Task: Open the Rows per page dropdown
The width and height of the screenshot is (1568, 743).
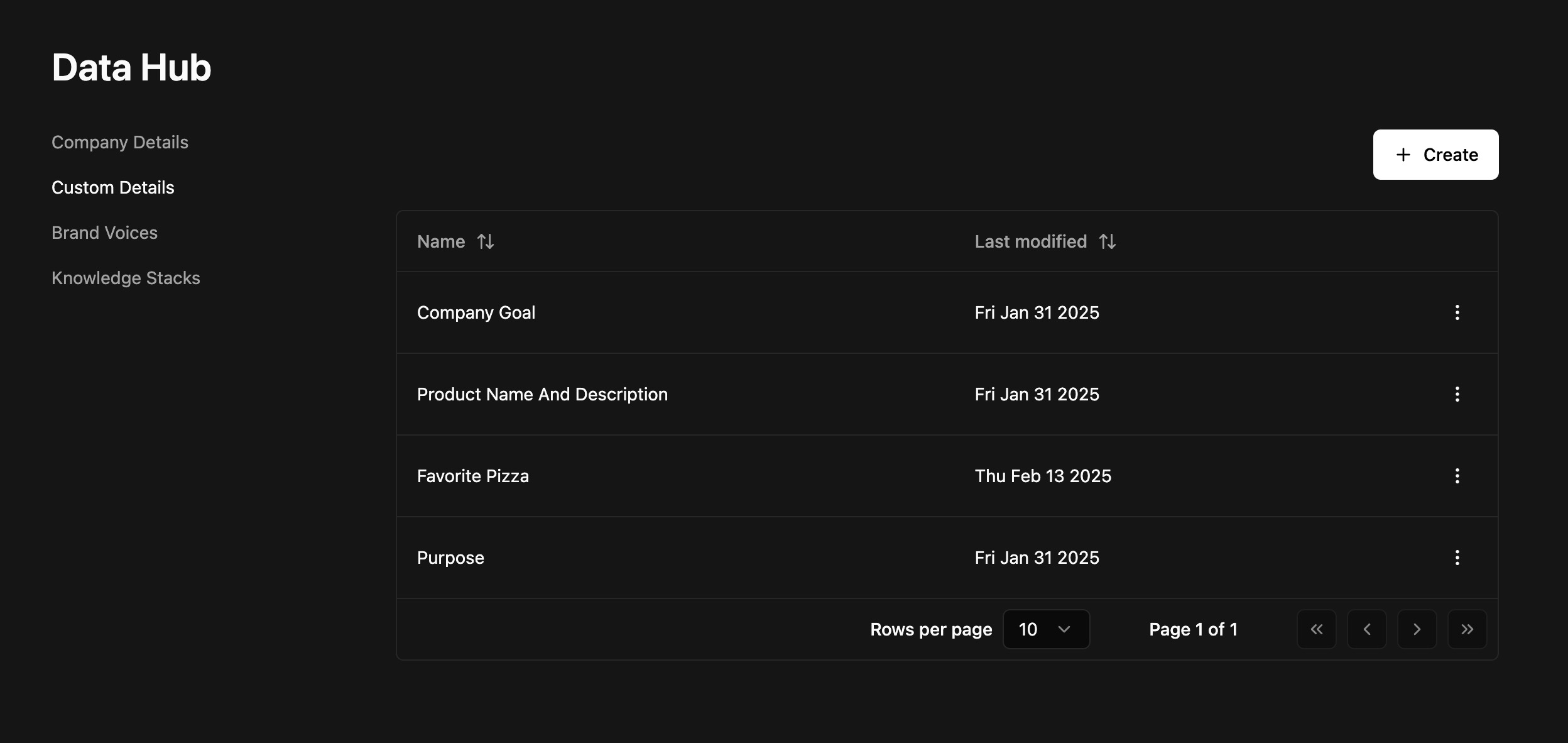Action: click(1046, 629)
